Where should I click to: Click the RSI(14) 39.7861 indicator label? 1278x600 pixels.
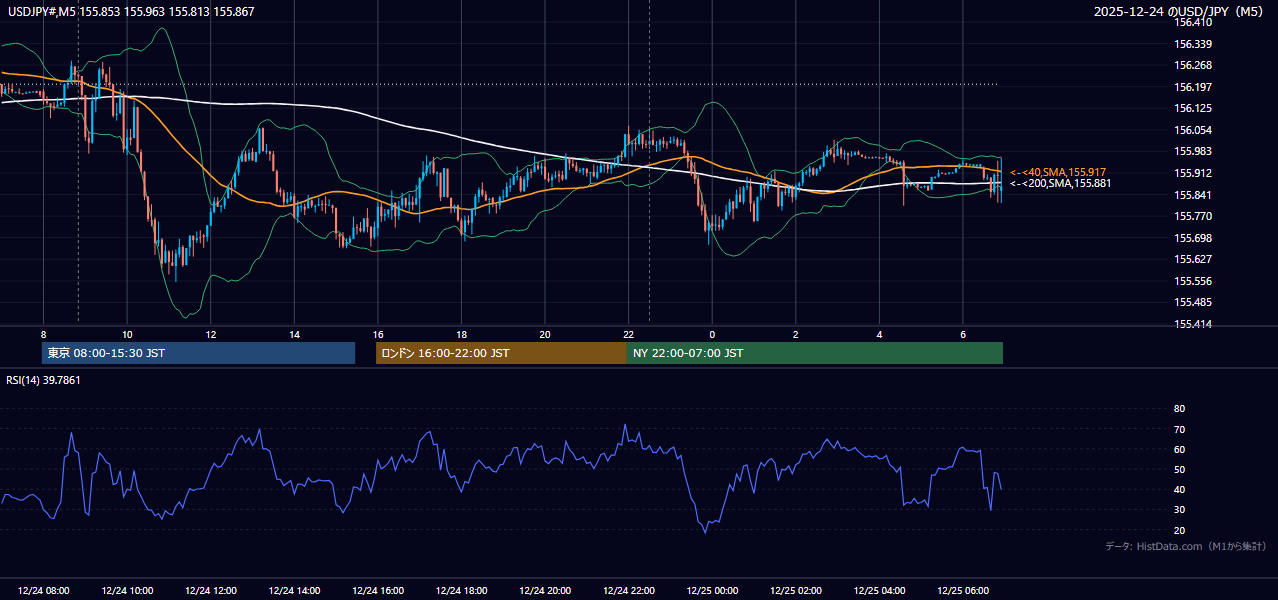click(43, 380)
